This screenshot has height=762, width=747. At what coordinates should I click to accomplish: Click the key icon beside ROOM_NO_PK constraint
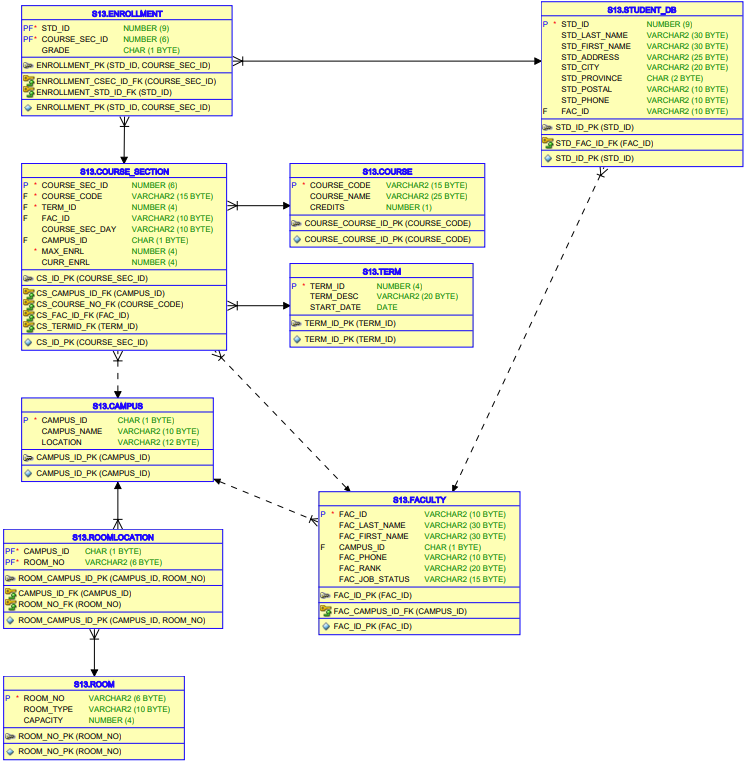tap(10, 737)
